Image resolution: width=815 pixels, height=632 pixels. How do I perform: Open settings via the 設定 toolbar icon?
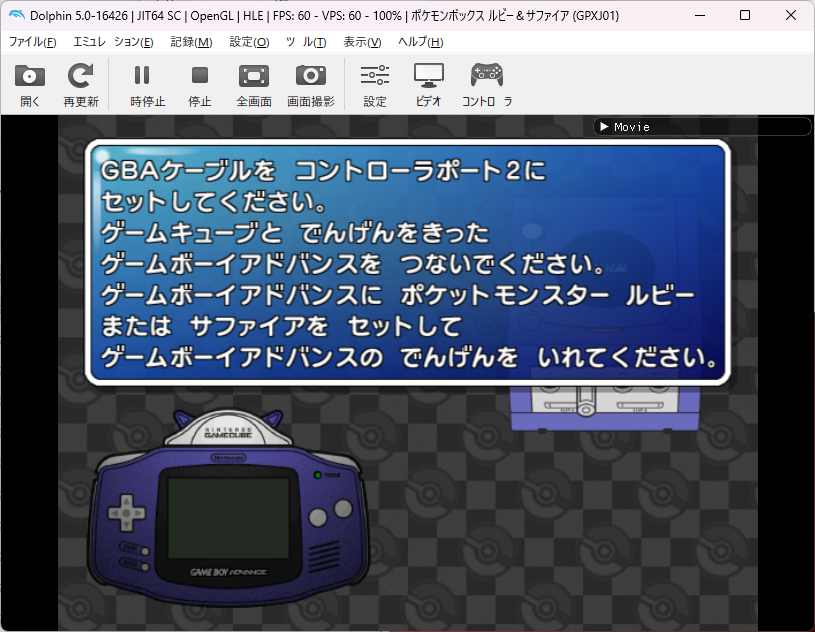click(x=375, y=85)
